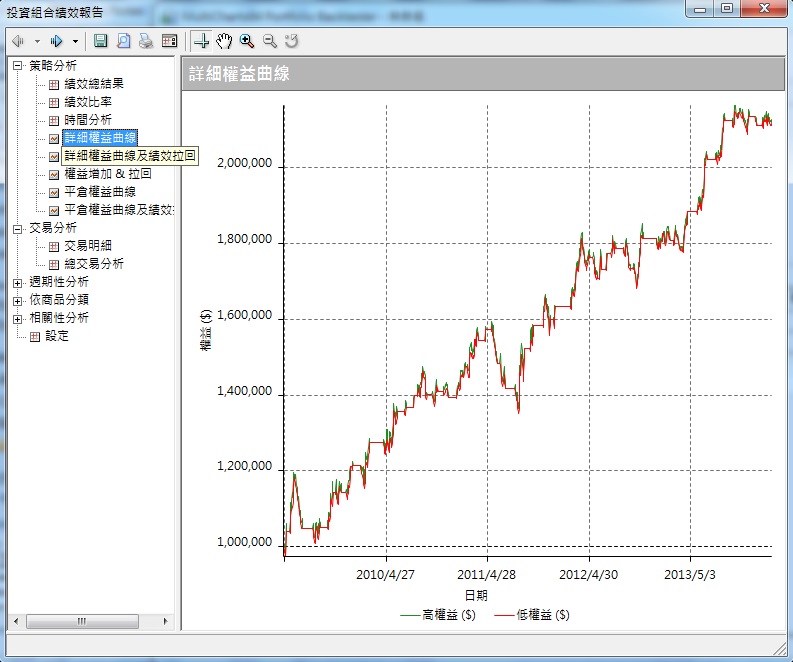The image size is (793, 662).
Task: Click the table icon beside 績效總結果
Action: coord(54,85)
